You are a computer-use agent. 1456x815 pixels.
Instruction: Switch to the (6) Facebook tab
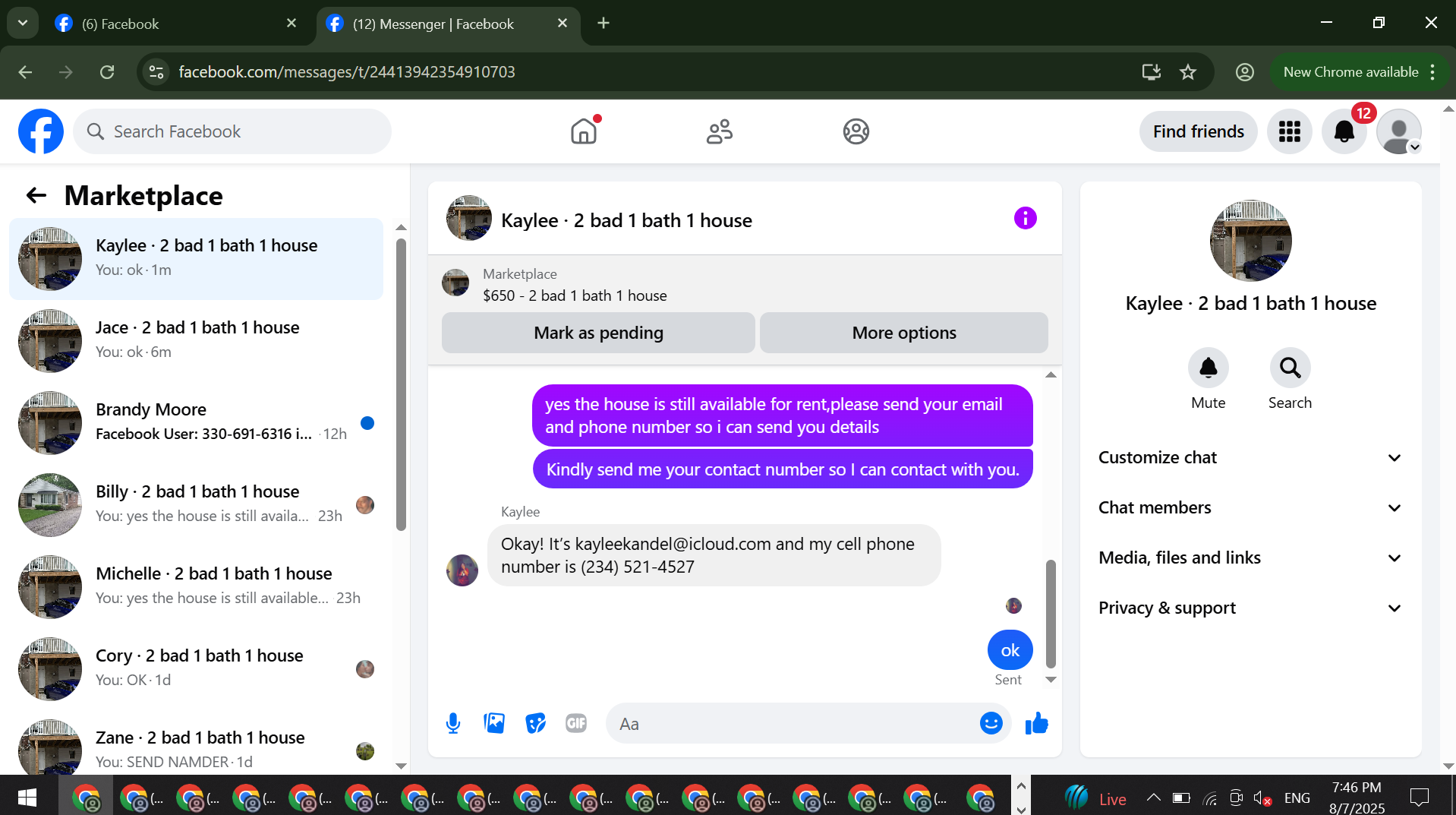point(176,24)
